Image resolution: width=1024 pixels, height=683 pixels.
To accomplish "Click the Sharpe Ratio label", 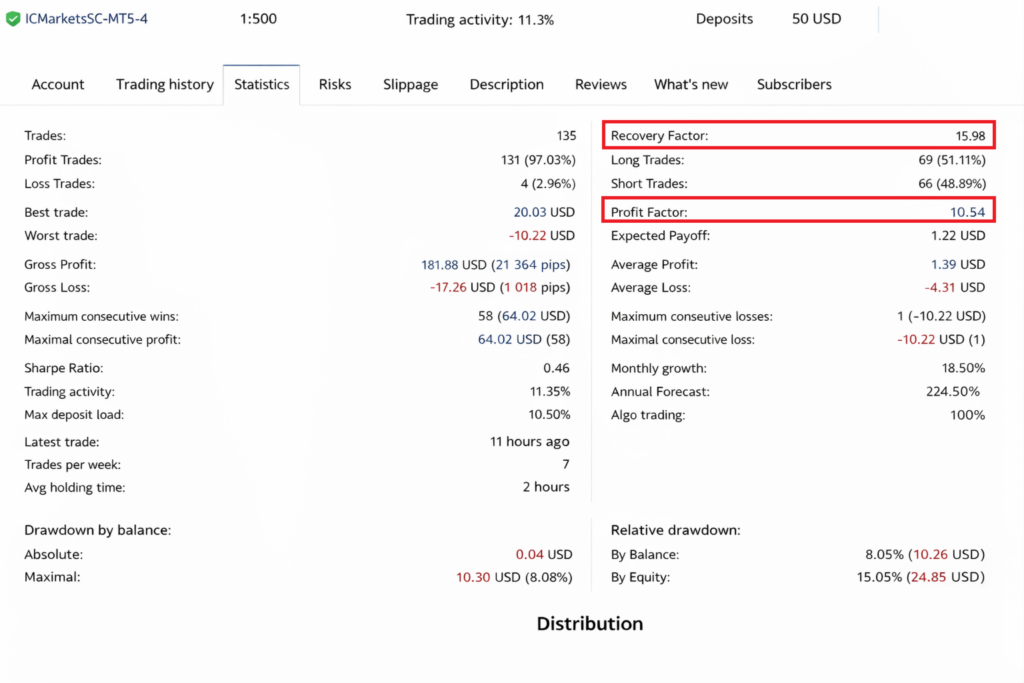I will [63, 368].
